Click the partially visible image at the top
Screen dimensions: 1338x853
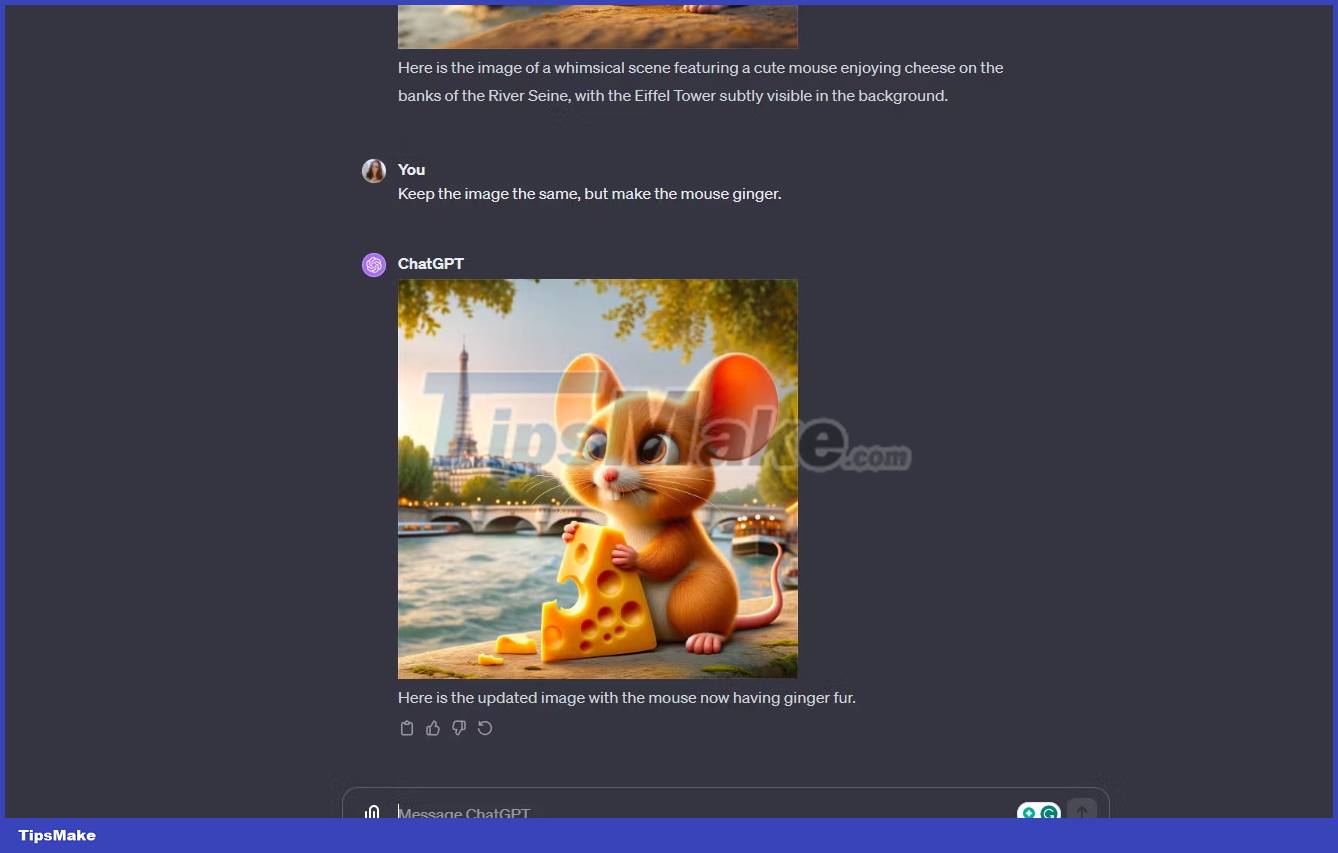click(597, 25)
